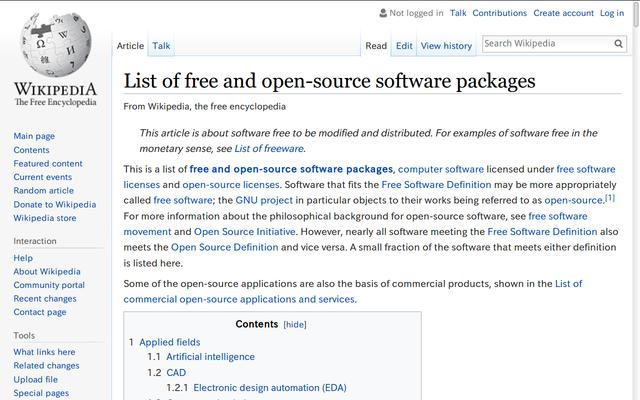
Task: Follow the List of freeware link
Action: pos(269,149)
